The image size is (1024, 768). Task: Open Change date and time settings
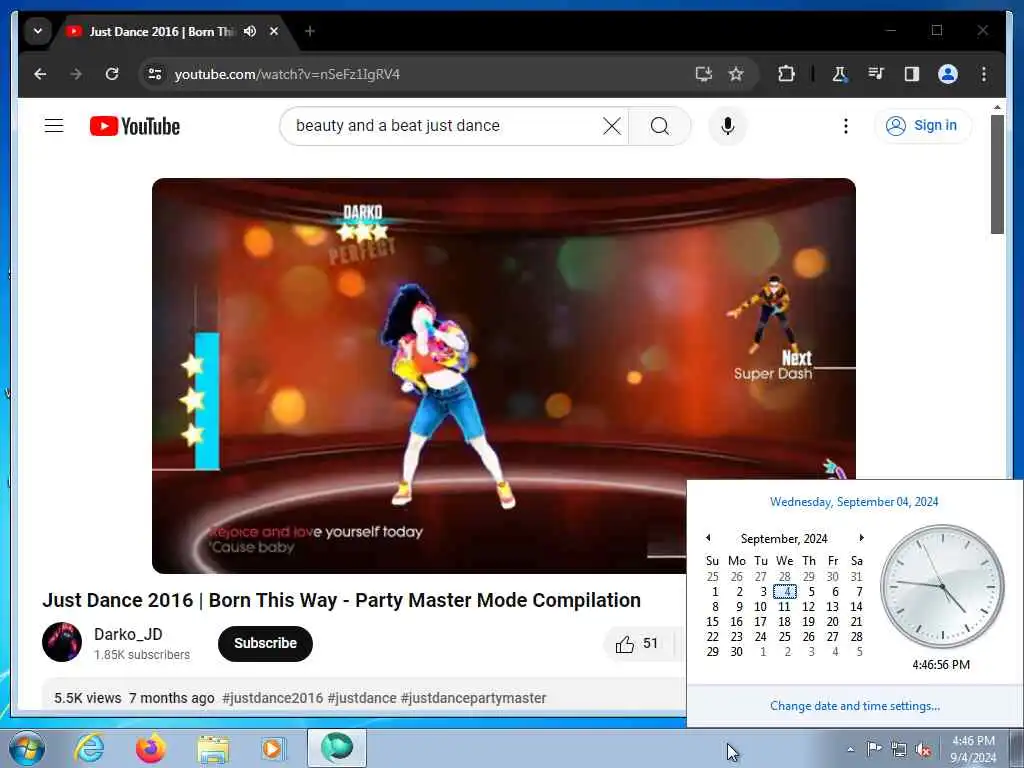point(855,706)
